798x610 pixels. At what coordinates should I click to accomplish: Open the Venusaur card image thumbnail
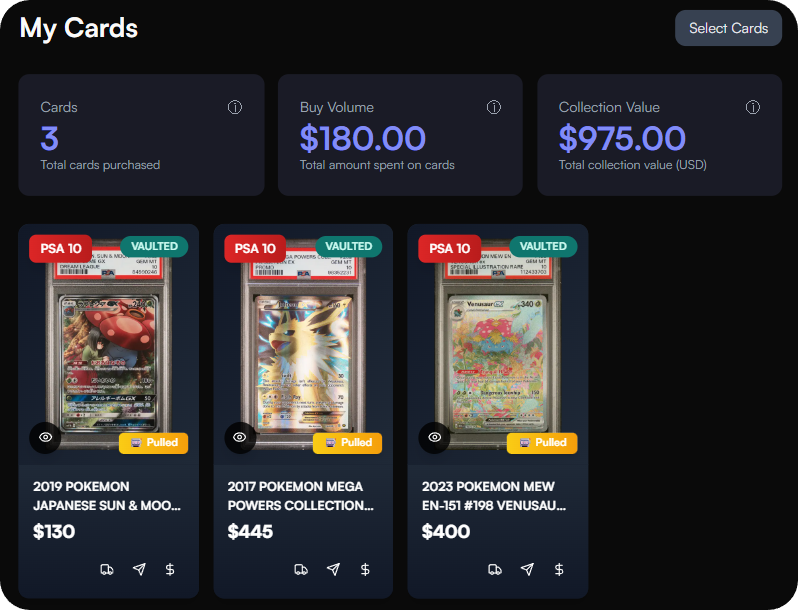(497, 346)
